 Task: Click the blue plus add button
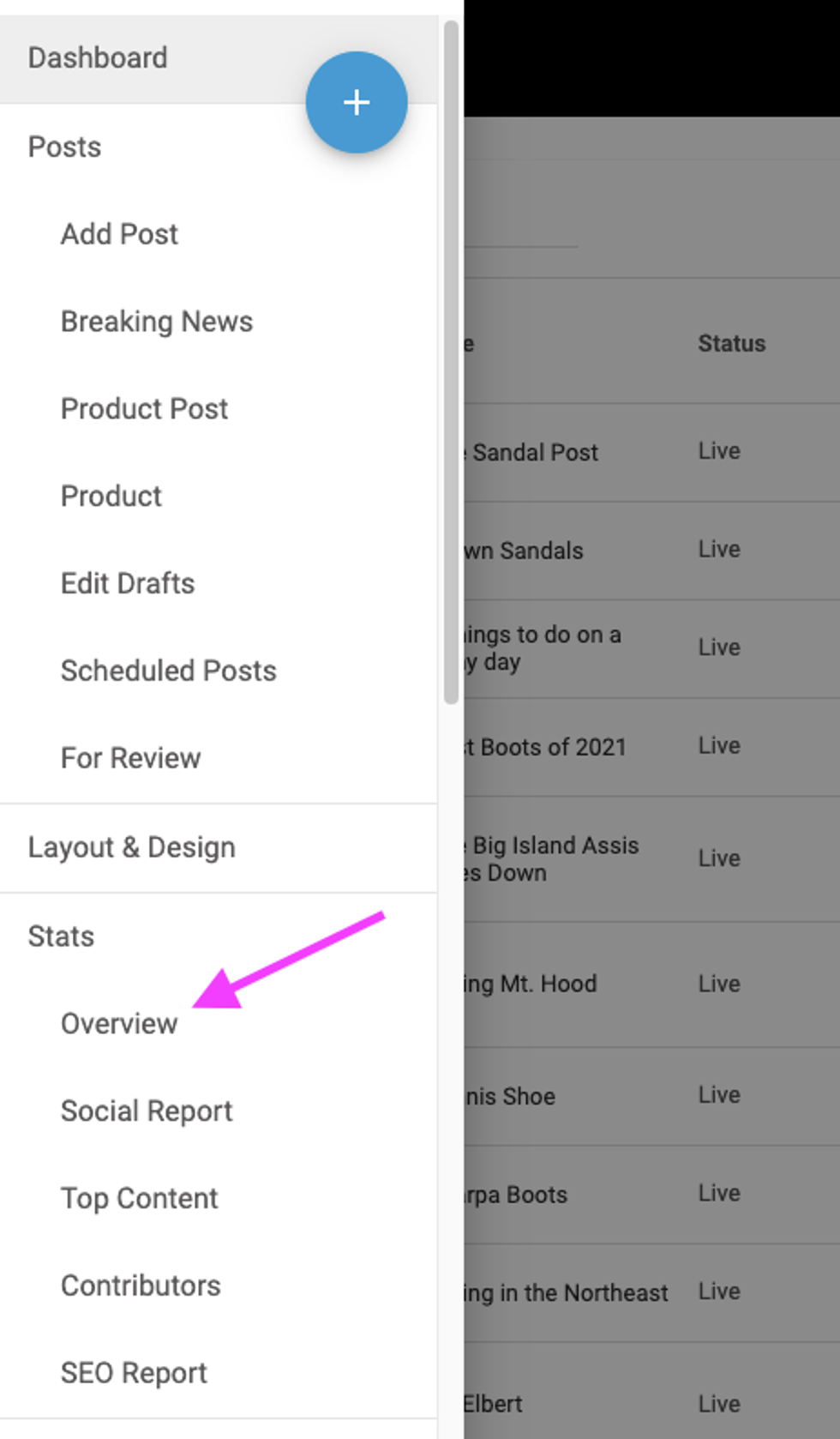click(x=357, y=102)
